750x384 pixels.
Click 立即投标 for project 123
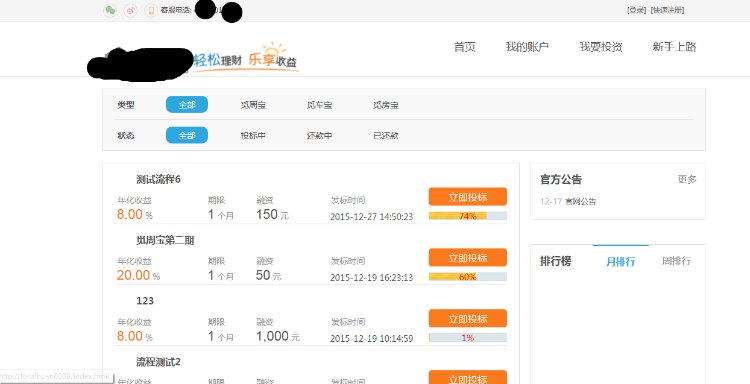point(468,318)
